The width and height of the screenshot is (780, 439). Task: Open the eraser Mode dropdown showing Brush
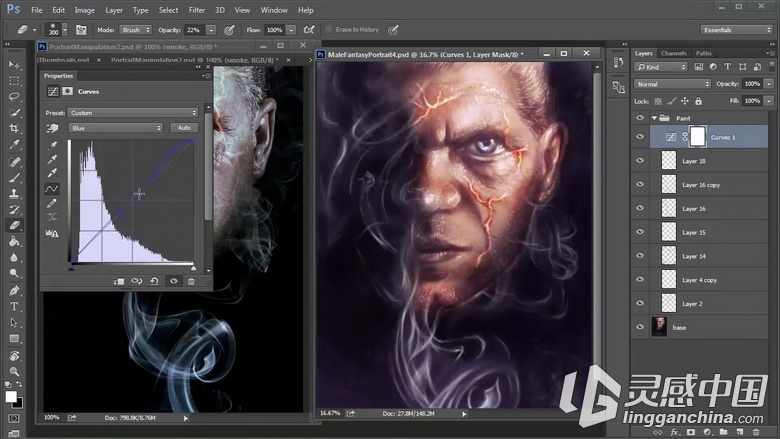(x=135, y=30)
